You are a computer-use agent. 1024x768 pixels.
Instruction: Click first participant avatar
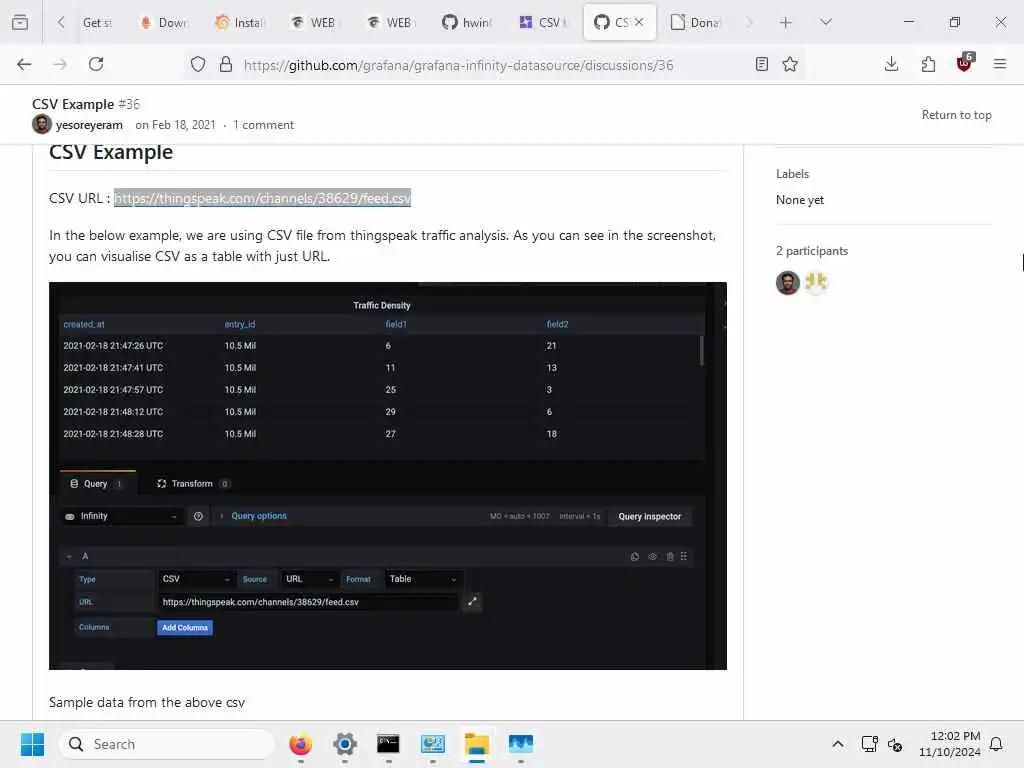(788, 283)
